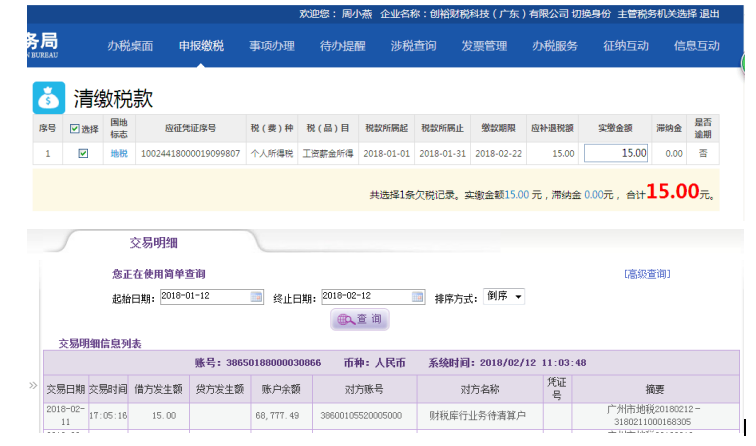Image resolution: width=756 pixels, height=446 pixels.
Task: Click the 查询 search button
Action: click(360, 319)
